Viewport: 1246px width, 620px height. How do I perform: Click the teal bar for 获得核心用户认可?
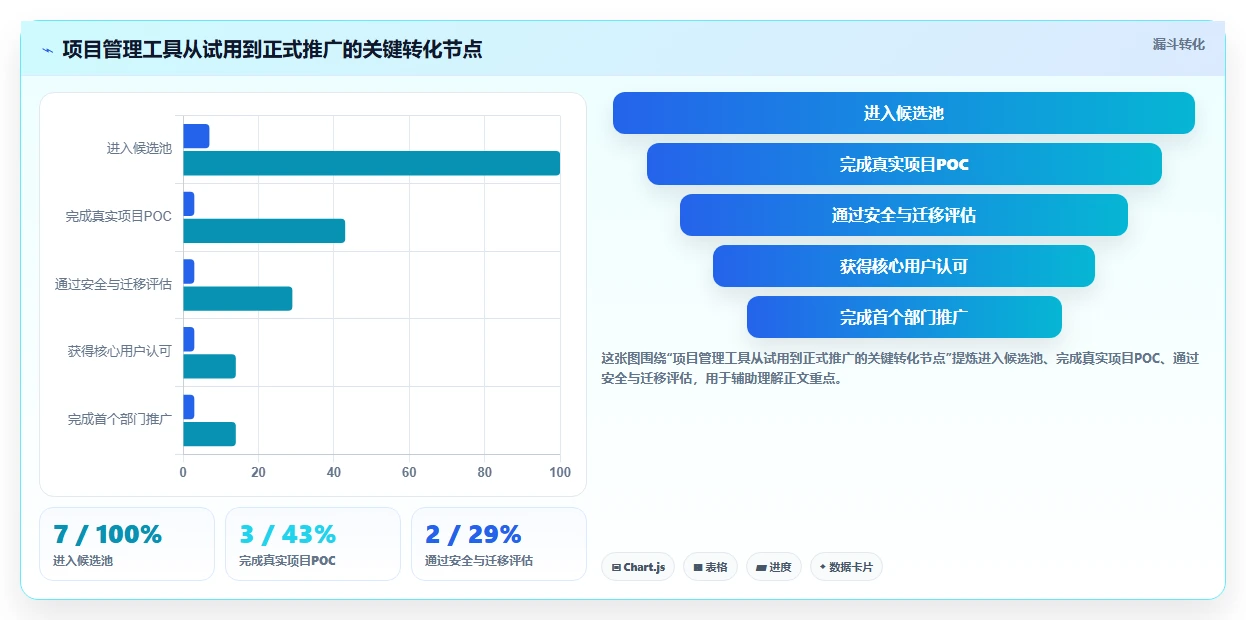tap(209, 366)
